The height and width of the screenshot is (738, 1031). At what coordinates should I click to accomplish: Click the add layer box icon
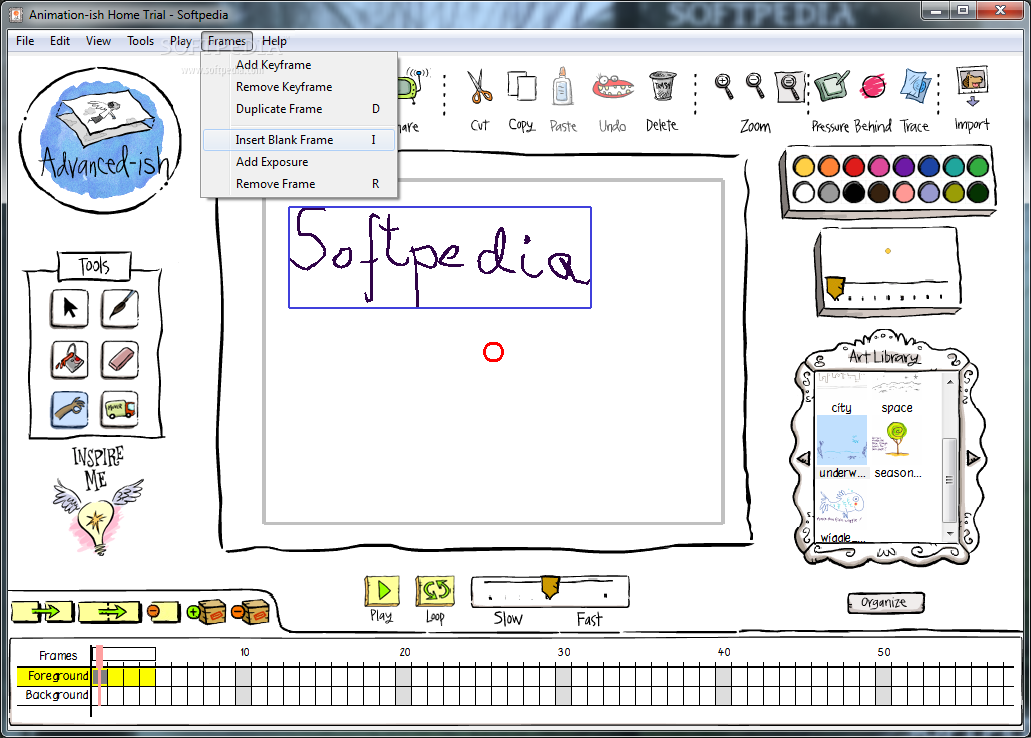click(x=206, y=612)
